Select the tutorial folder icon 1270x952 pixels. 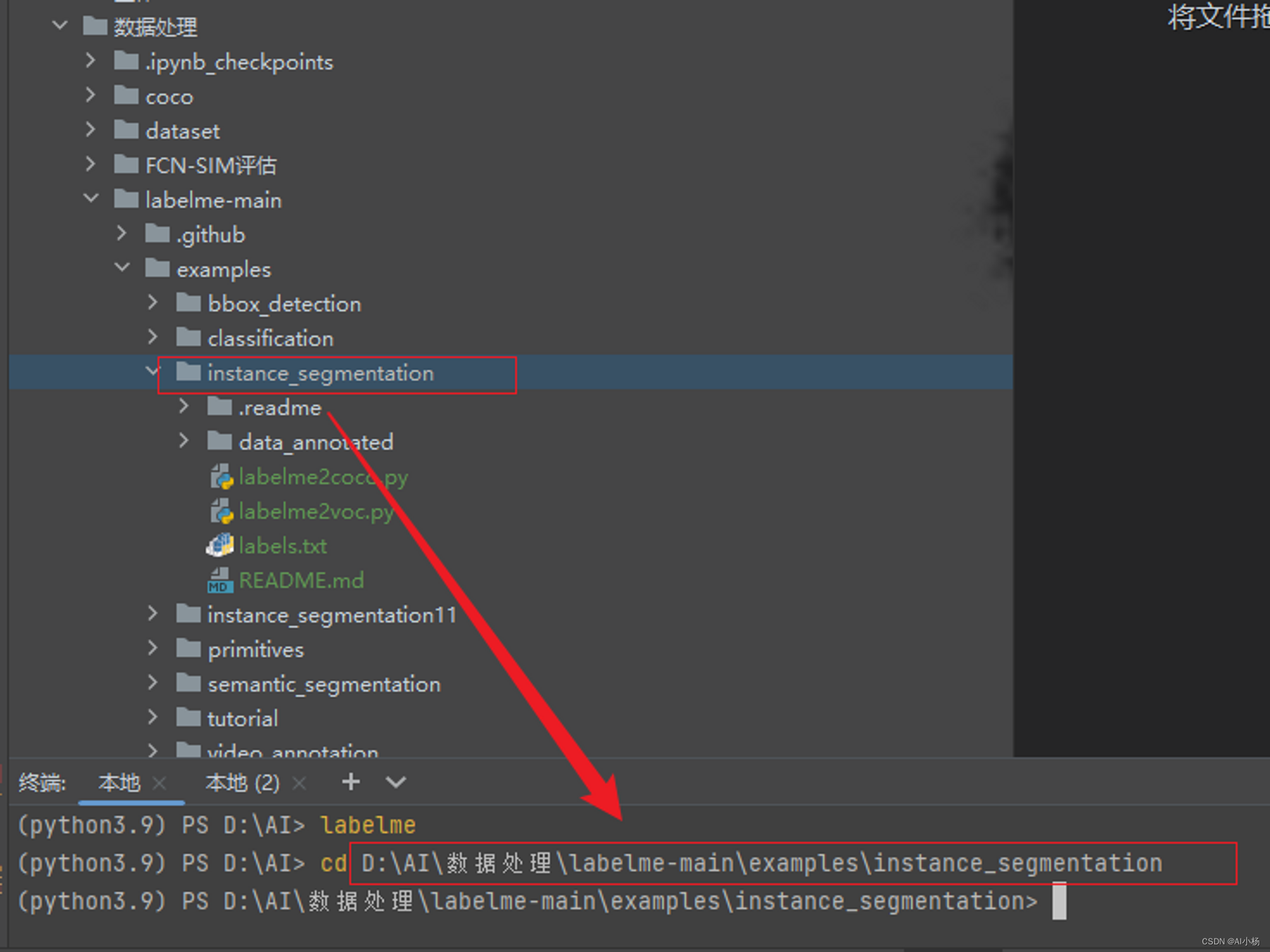tap(188, 717)
